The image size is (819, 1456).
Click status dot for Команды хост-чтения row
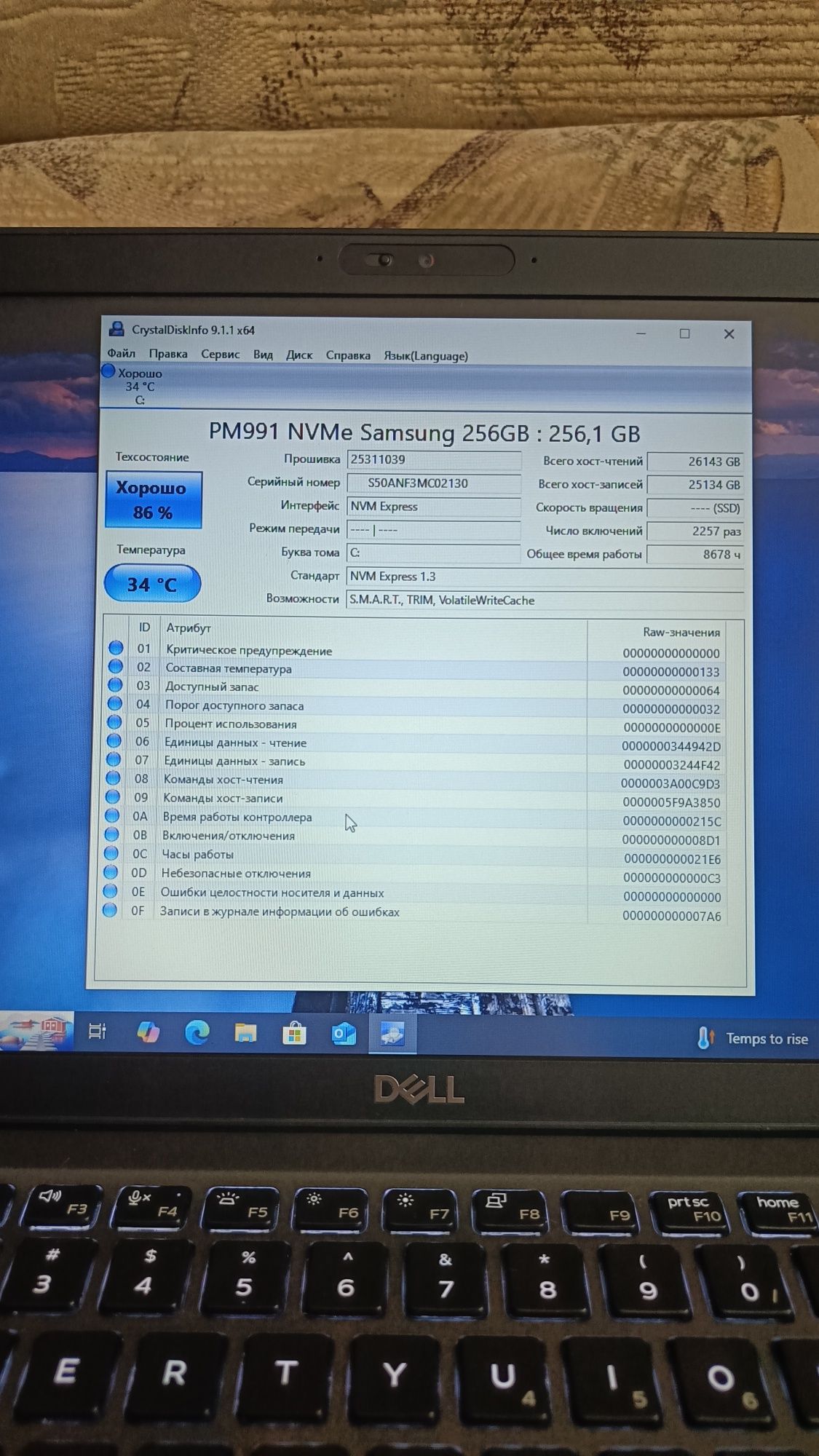click(x=113, y=778)
